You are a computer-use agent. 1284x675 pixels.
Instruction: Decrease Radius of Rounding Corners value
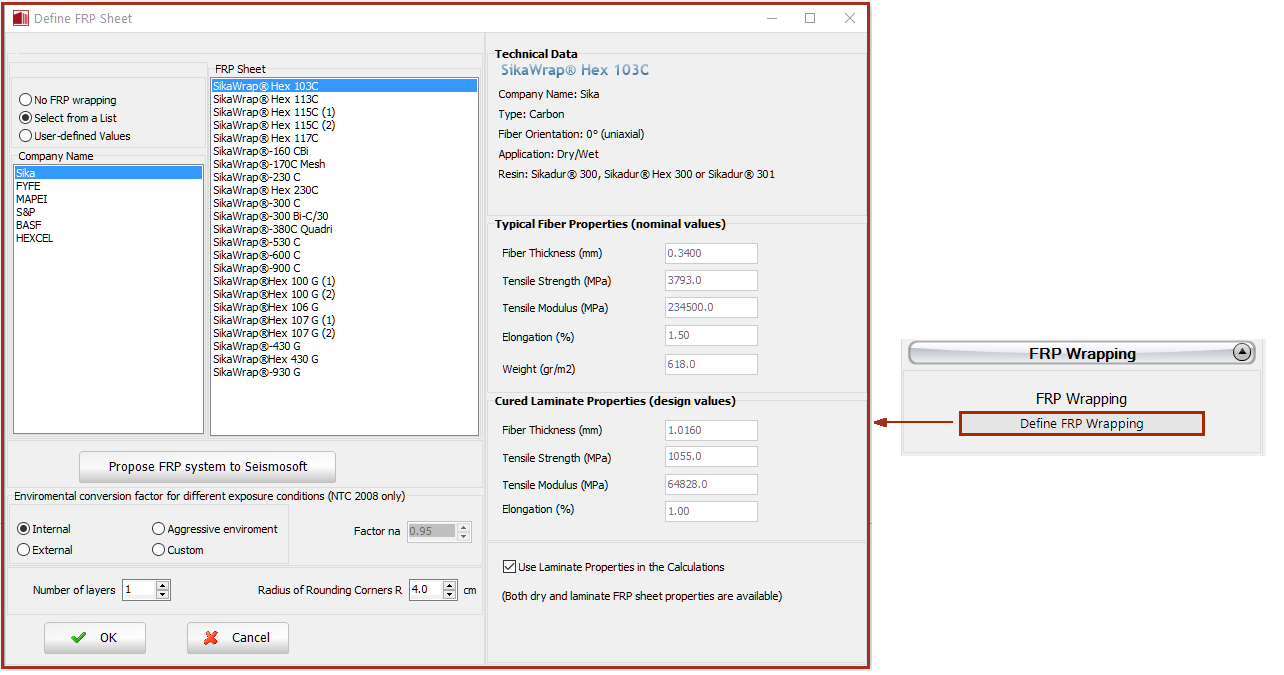(450, 595)
